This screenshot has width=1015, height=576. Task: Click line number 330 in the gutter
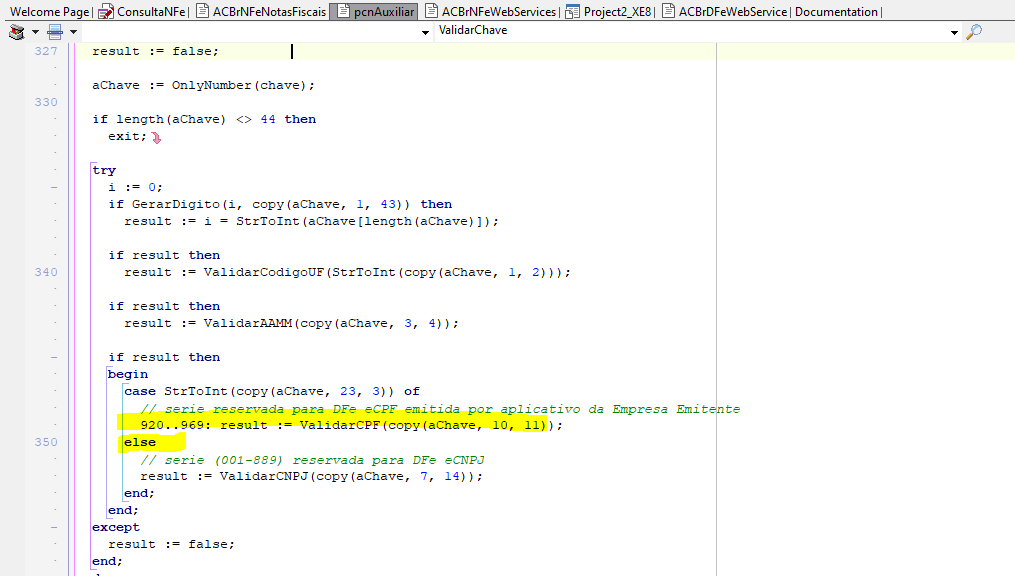click(46, 102)
